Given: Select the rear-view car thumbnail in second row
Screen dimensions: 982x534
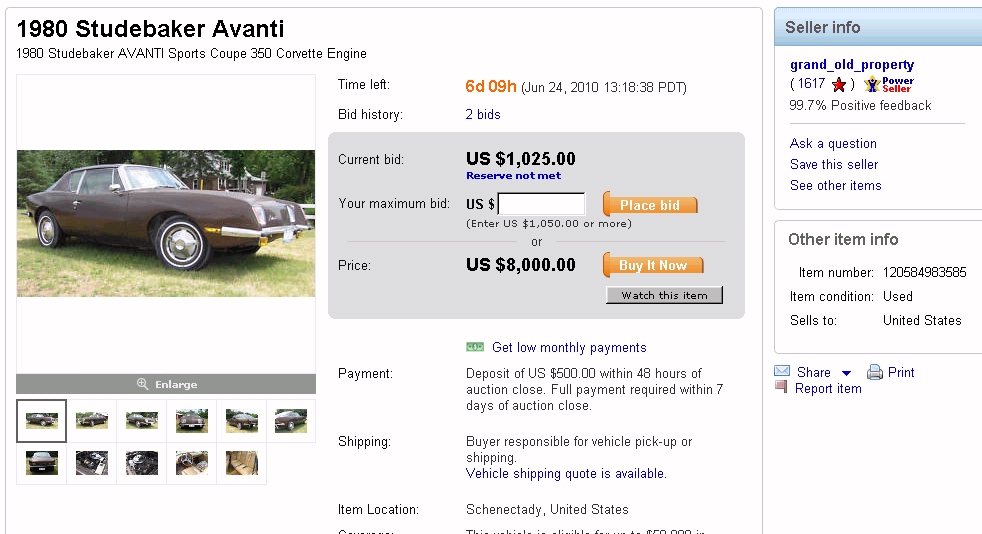Looking at the screenshot, I should (42, 463).
